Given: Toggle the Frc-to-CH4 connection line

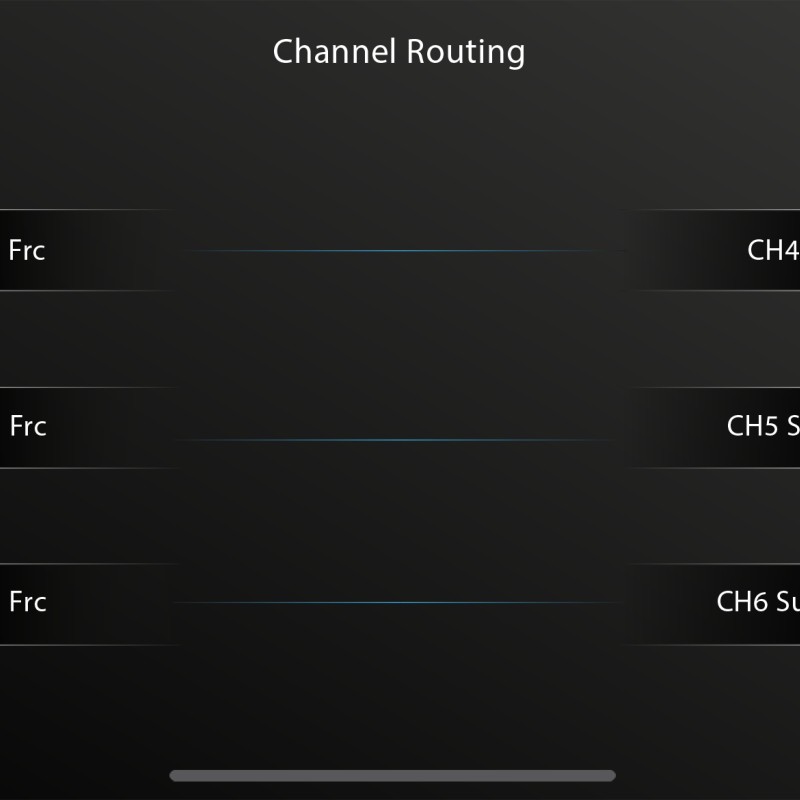Looking at the screenshot, I should 400,251.
